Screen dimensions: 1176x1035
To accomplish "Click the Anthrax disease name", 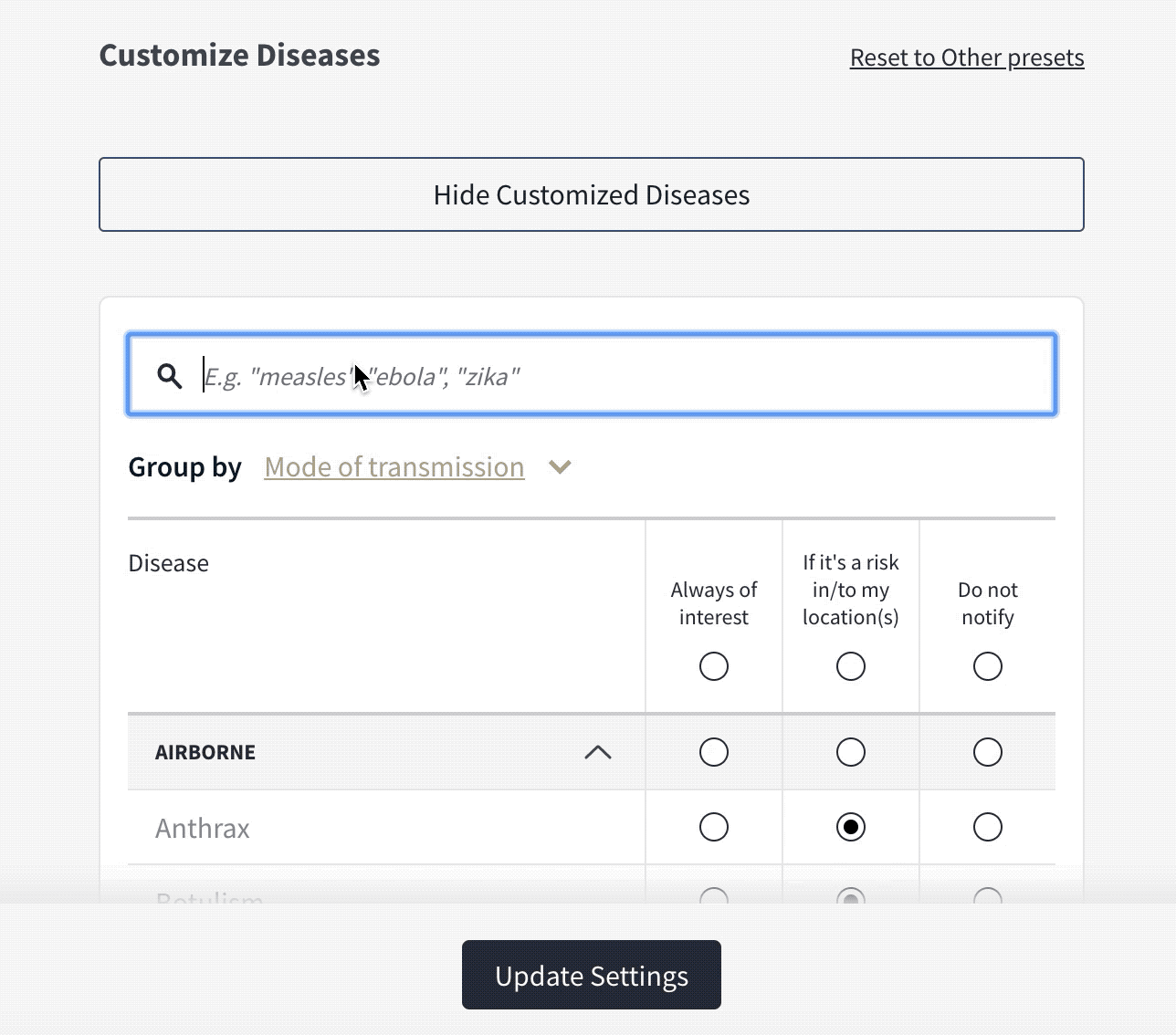I will [x=203, y=828].
